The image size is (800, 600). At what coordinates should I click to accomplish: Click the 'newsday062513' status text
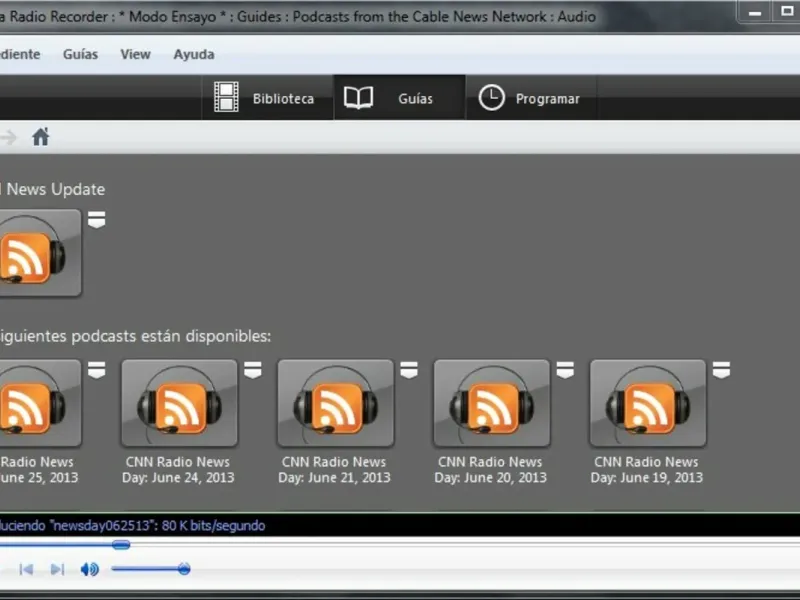(102, 526)
